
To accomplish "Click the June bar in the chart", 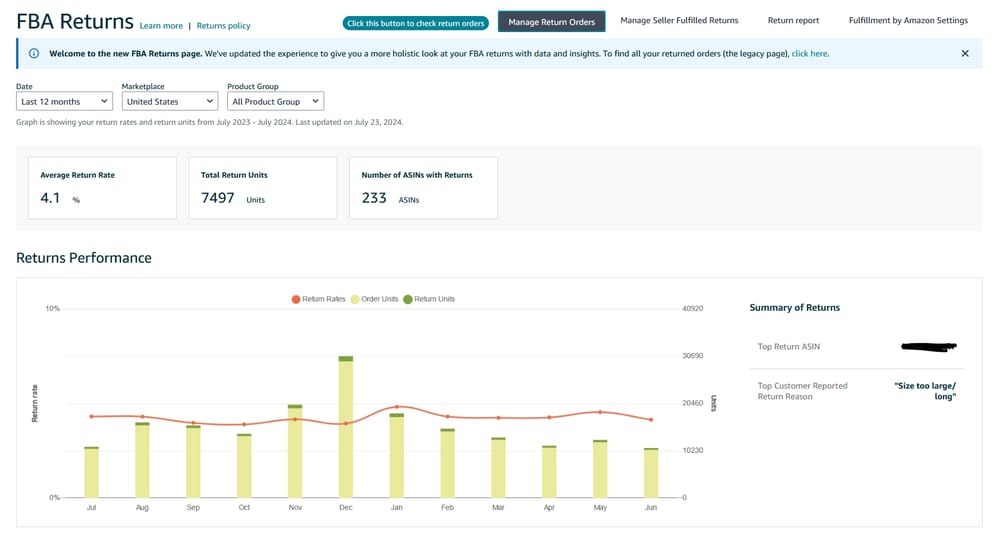I will [651, 473].
